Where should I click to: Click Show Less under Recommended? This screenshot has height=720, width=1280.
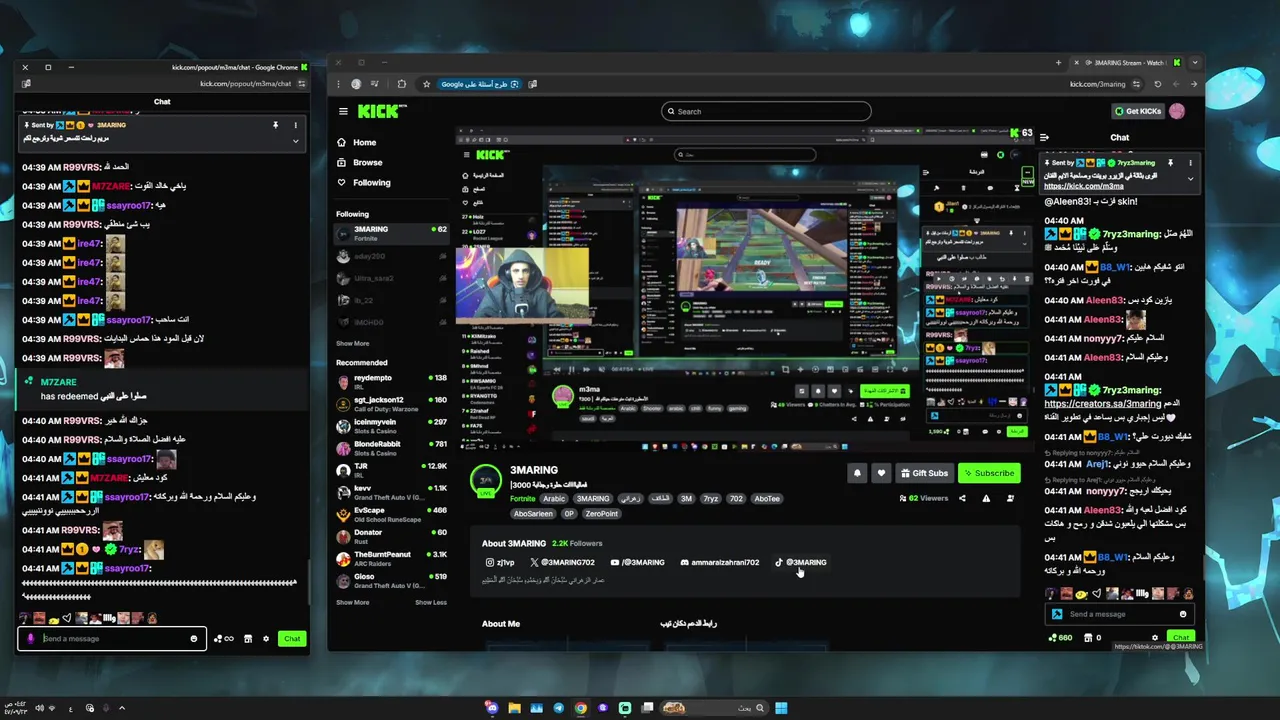(431, 602)
